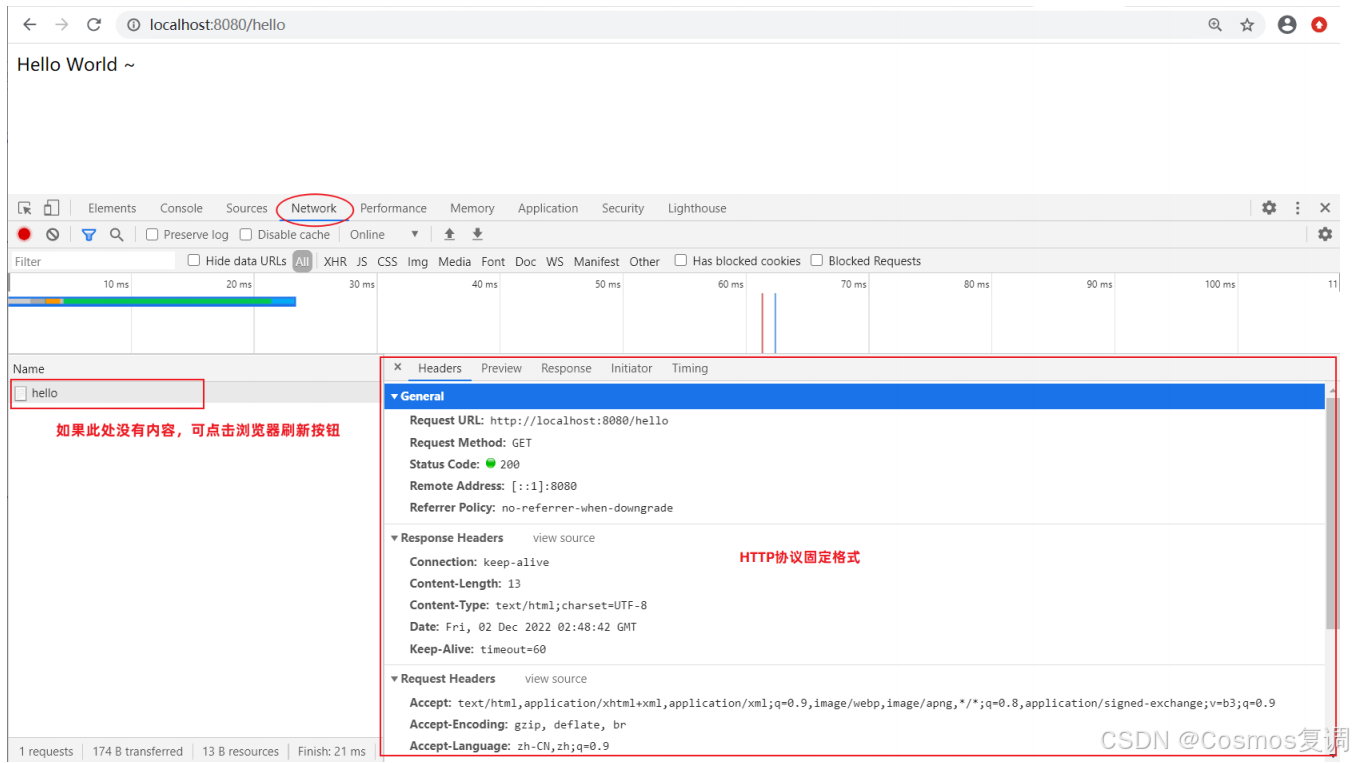Image resolution: width=1354 pixels, height=763 pixels.
Task: Open DevTools settings gear icon
Action: click(x=1269, y=208)
